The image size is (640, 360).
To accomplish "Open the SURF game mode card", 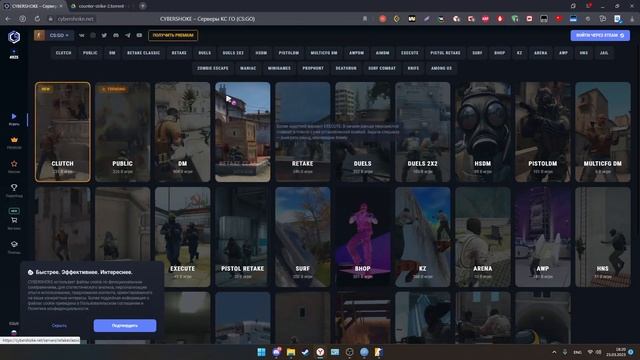I will coord(302,237).
